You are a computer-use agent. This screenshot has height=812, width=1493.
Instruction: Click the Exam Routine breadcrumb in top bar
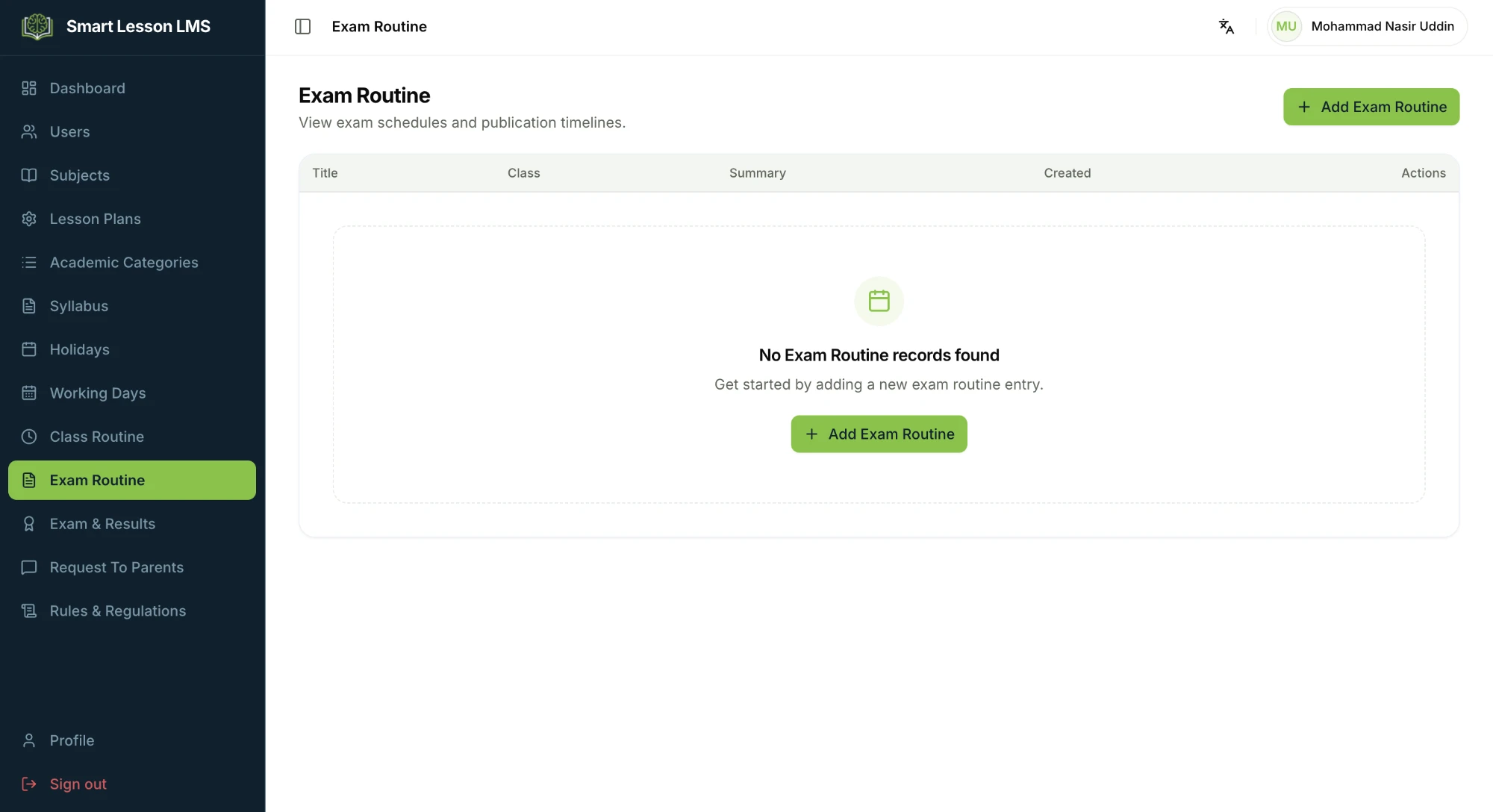tap(379, 27)
